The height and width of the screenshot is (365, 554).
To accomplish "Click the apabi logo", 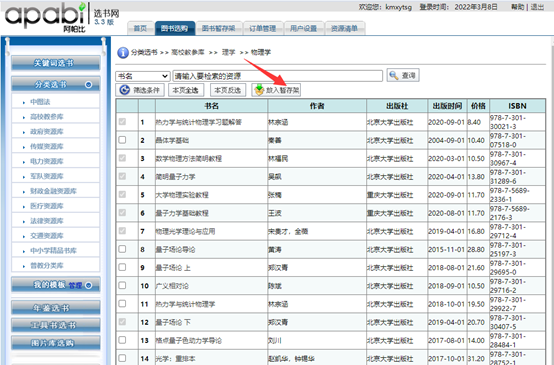I will [x=45, y=18].
